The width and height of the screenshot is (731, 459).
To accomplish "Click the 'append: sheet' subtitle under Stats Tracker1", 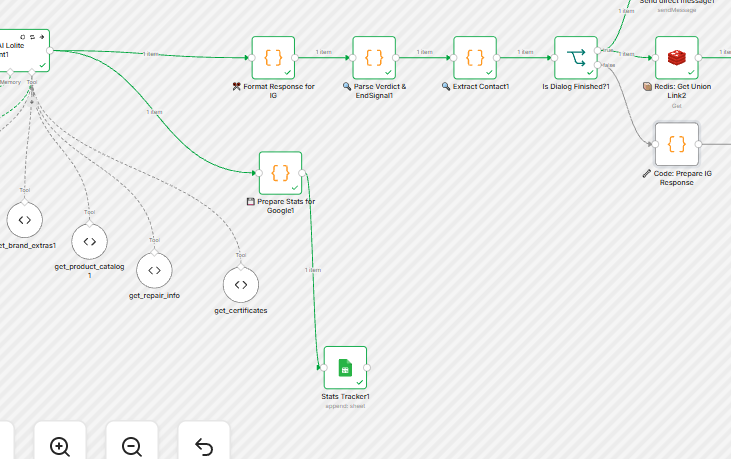I will 345,406.
